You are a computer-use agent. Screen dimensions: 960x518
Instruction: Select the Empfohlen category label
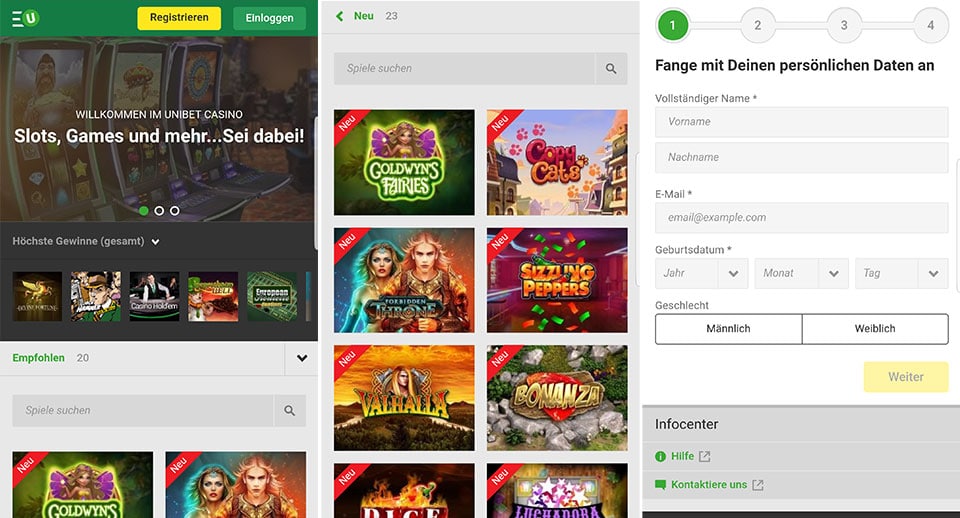(38, 358)
